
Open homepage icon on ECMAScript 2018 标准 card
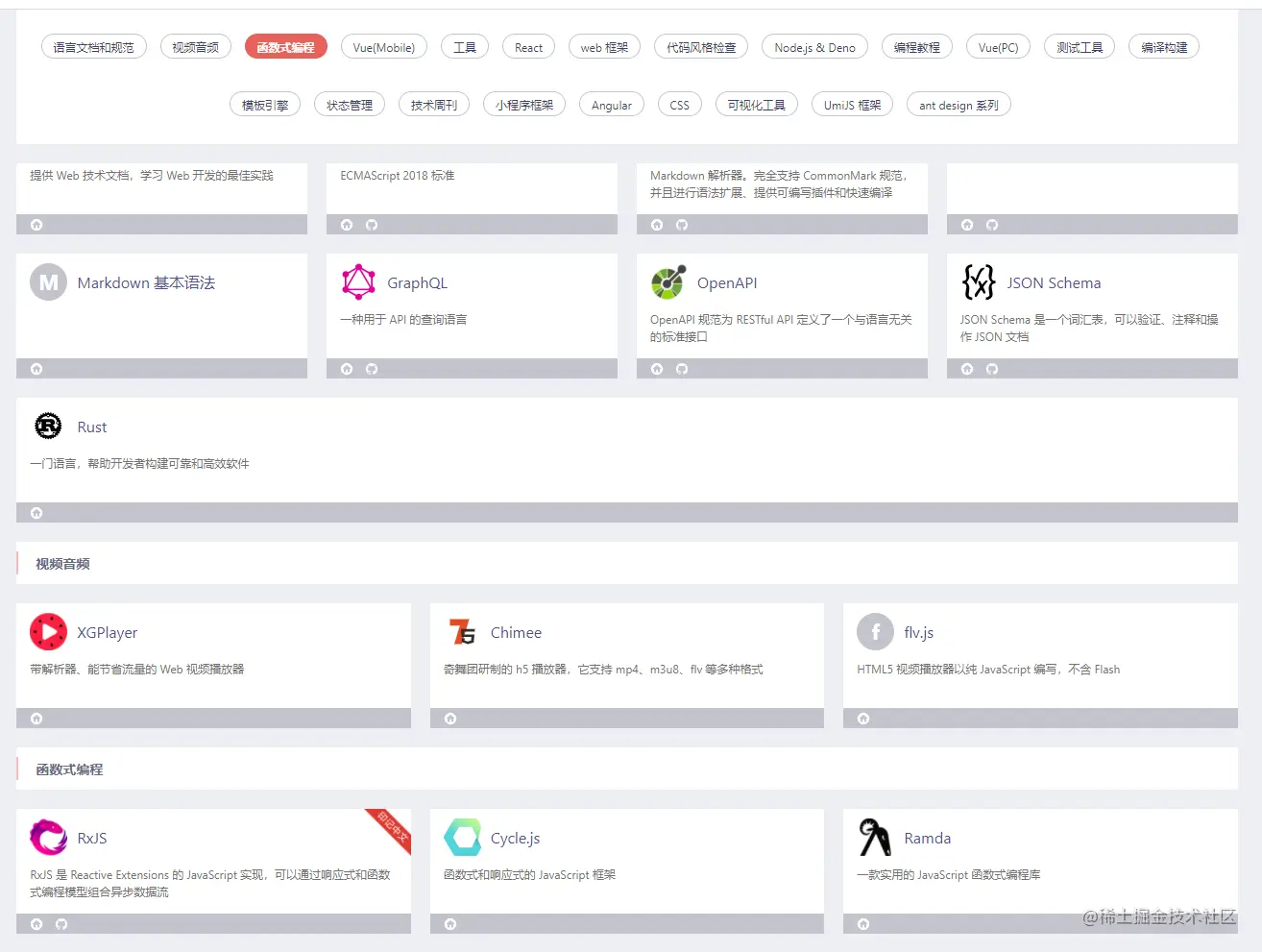pos(347,225)
